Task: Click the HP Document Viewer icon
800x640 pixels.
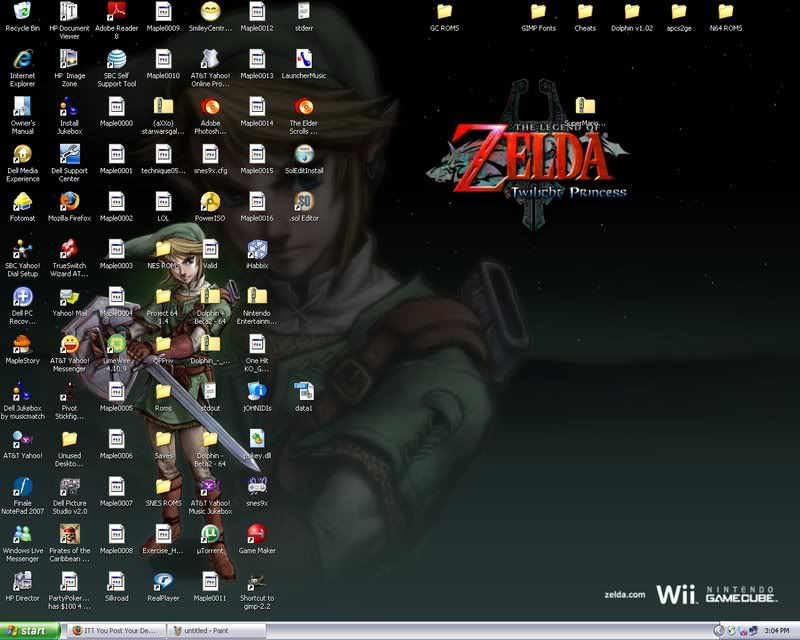Action: pyautogui.click(x=69, y=11)
